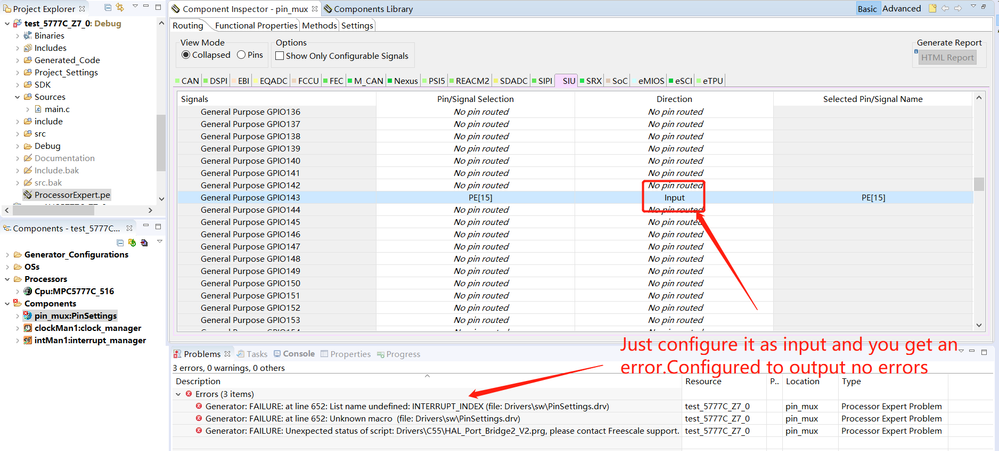Collapse the Processors node arrow
The image size is (999, 451).
click(7, 279)
